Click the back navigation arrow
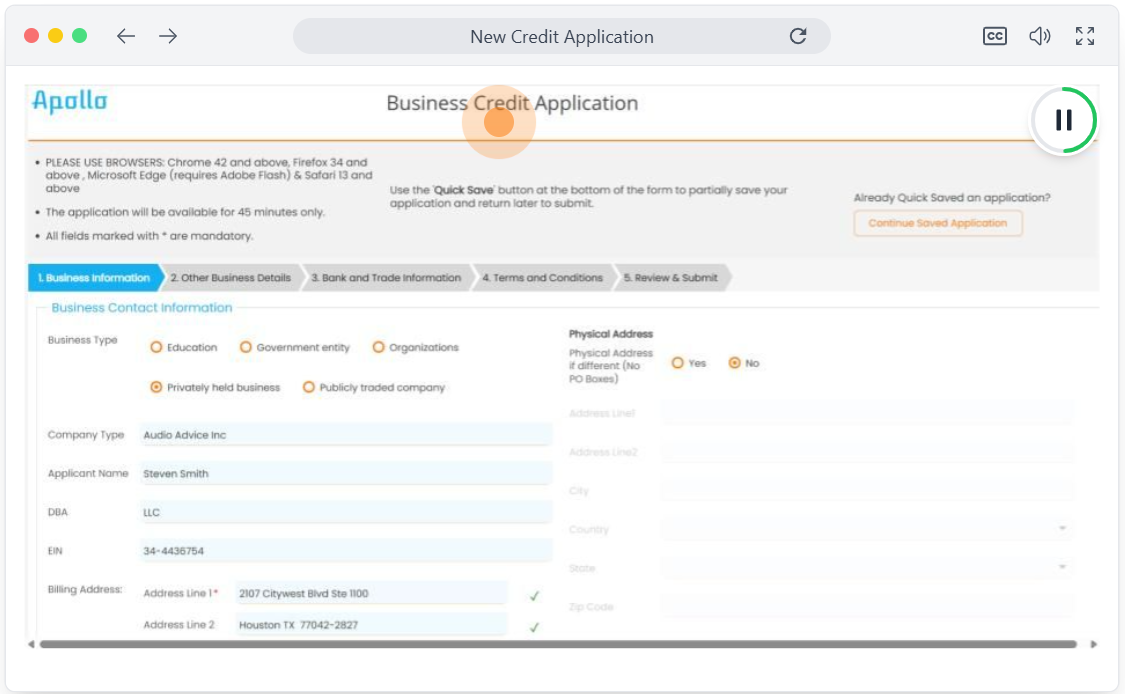 (x=125, y=36)
